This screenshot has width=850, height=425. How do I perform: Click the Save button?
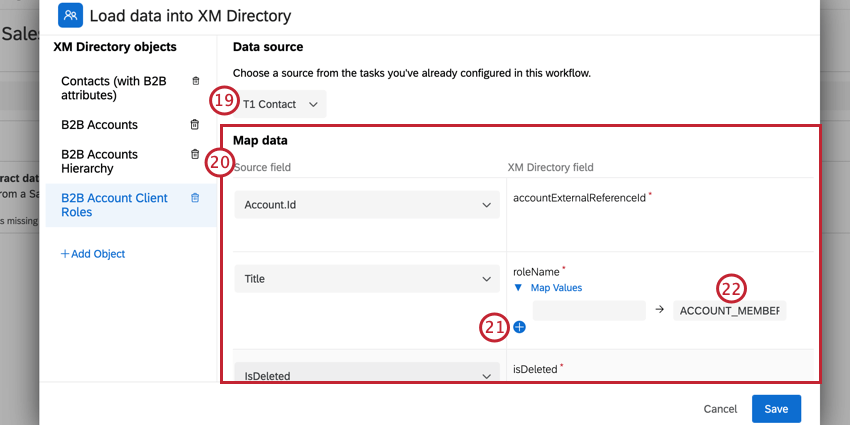776,409
